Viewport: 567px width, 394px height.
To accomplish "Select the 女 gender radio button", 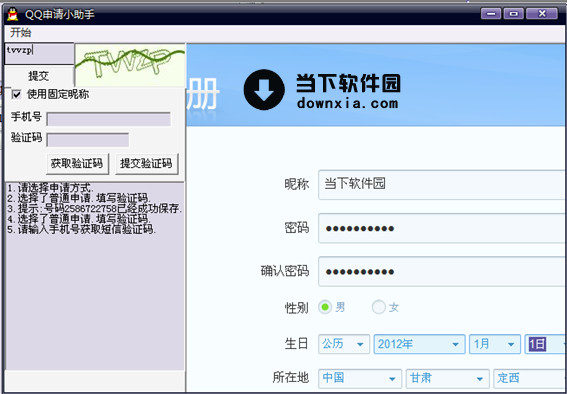I will (x=379, y=307).
